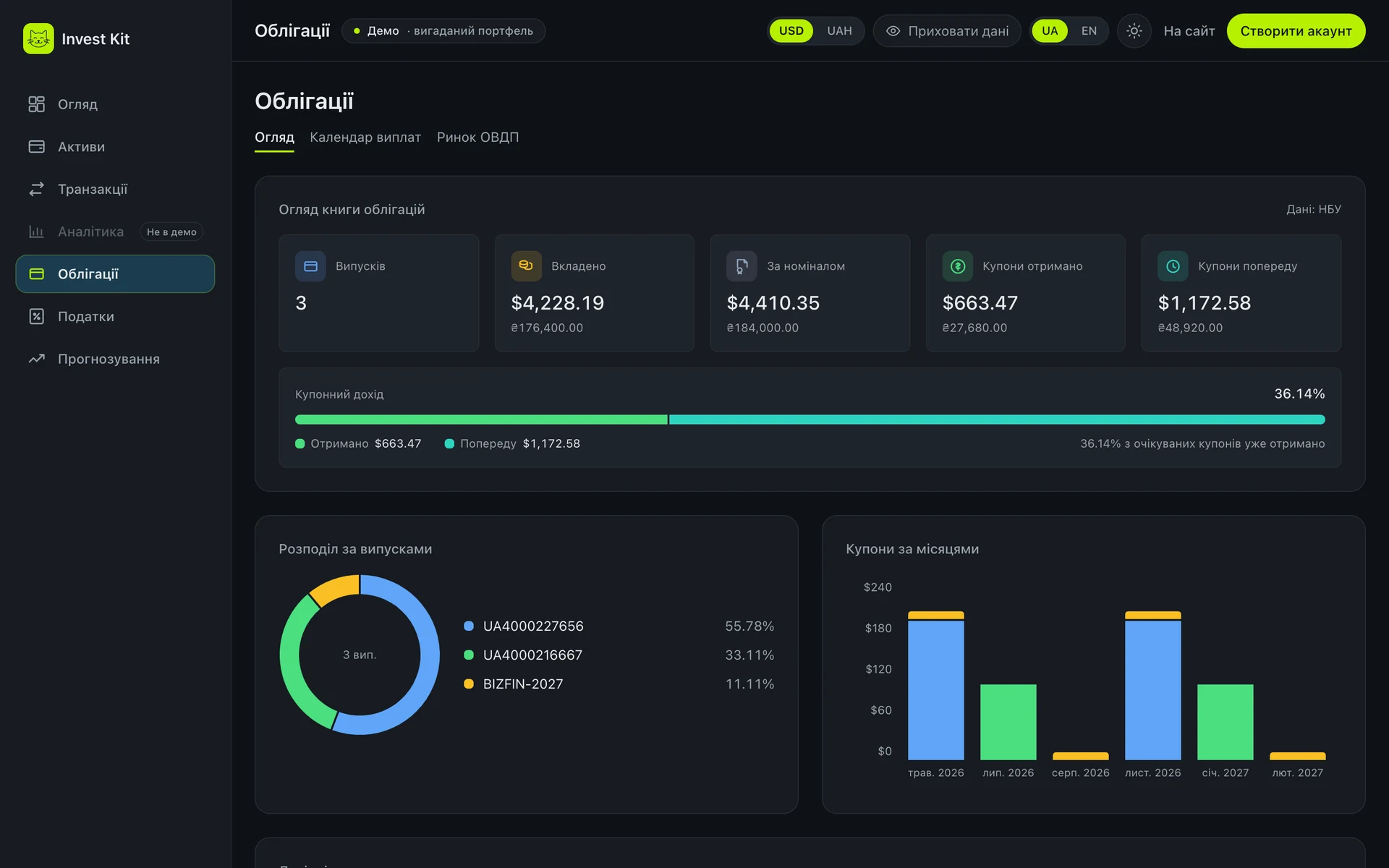The width and height of the screenshot is (1389, 868).
Task: Select UA language option
Action: pyautogui.click(x=1050, y=31)
